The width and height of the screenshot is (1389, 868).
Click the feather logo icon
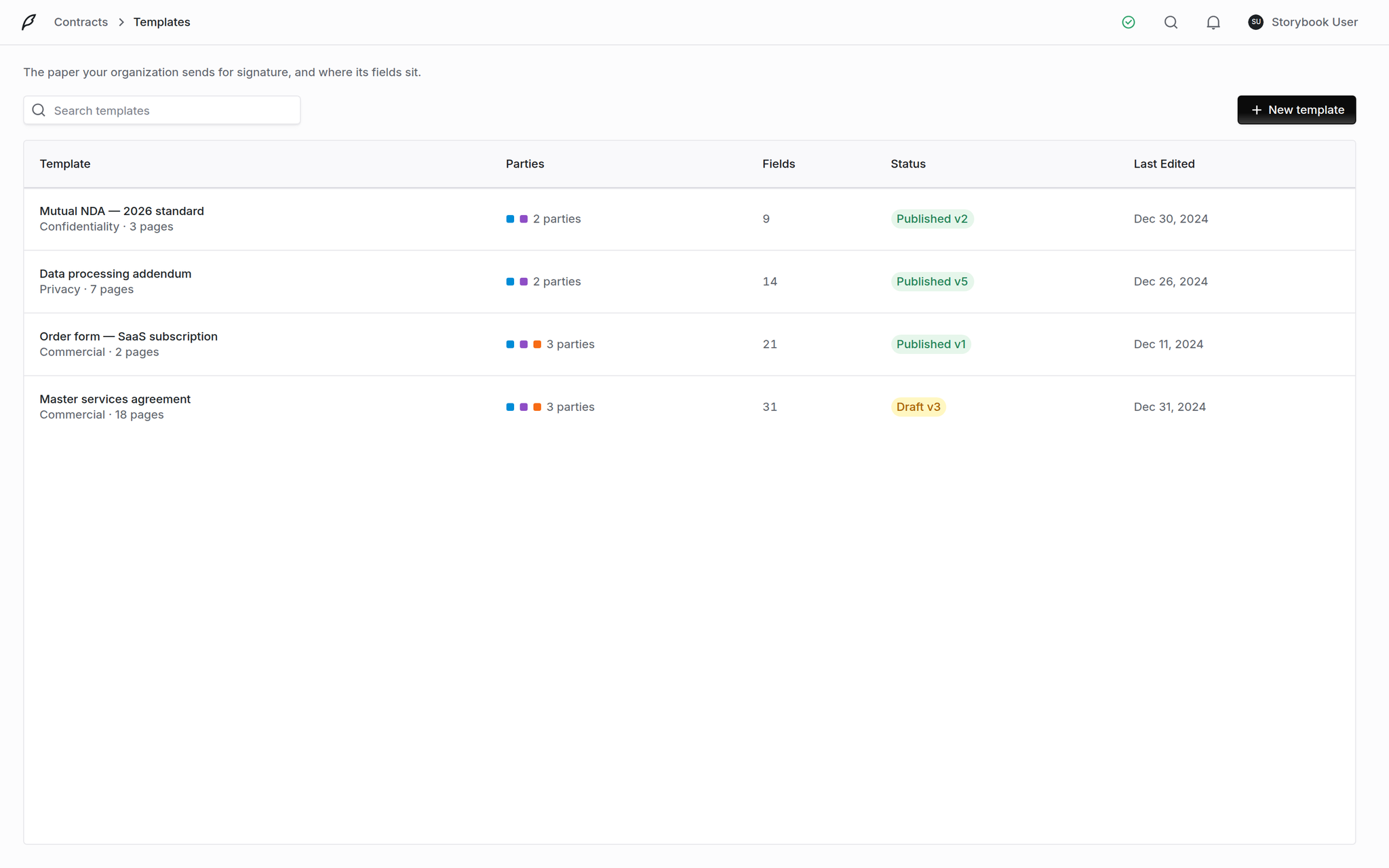coord(28,22)
